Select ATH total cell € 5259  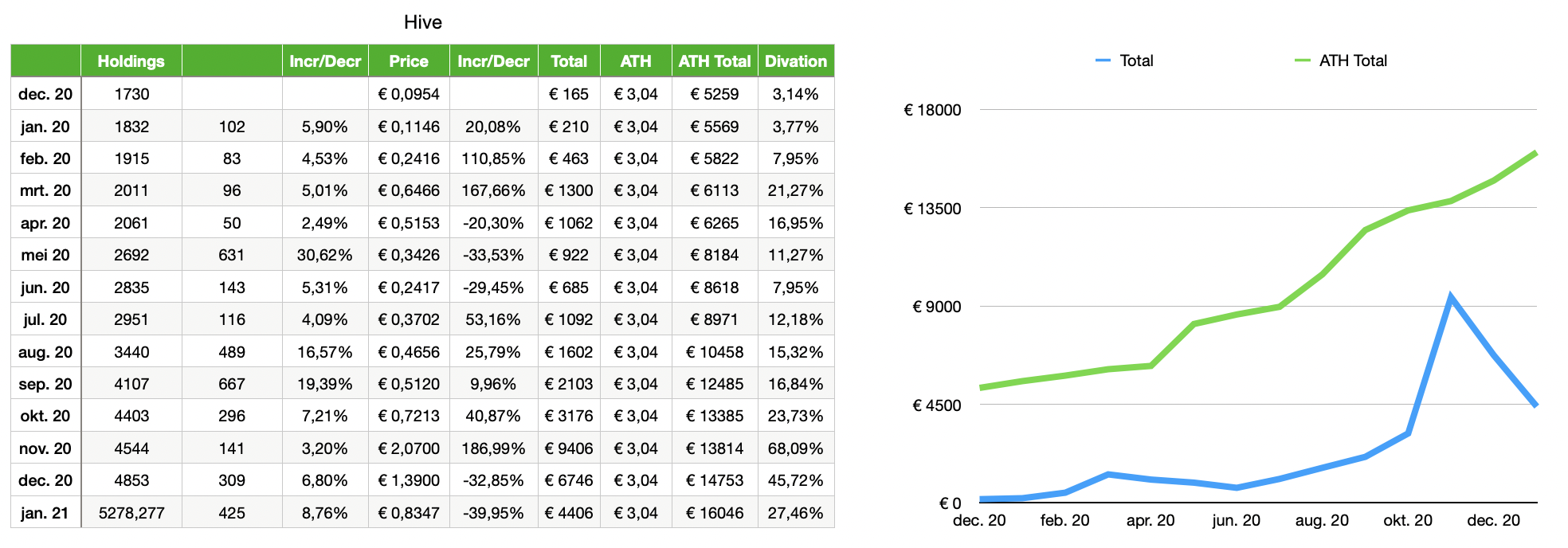point(715,94)
